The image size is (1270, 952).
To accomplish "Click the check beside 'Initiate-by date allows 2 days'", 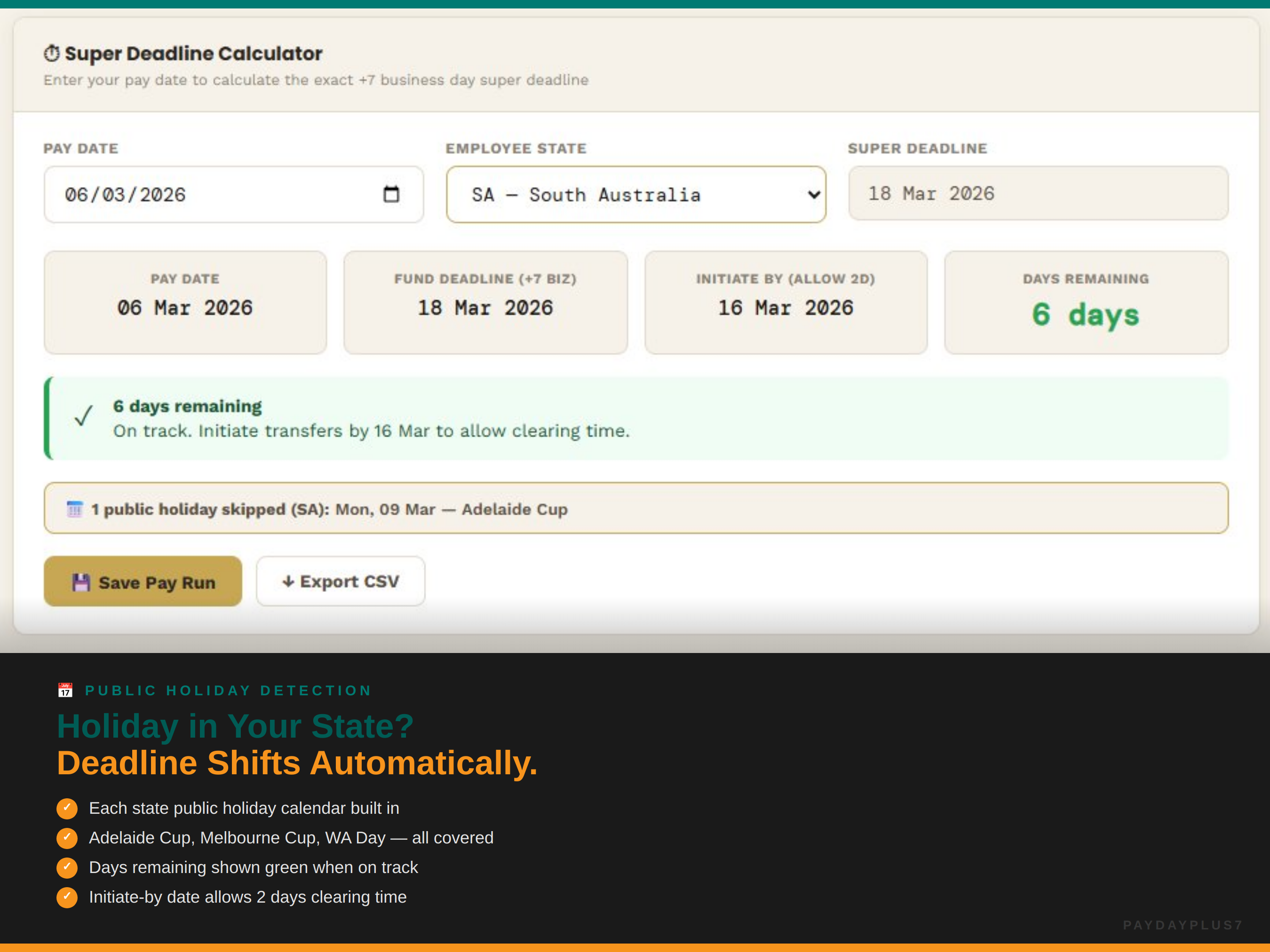I will [67, 897].
